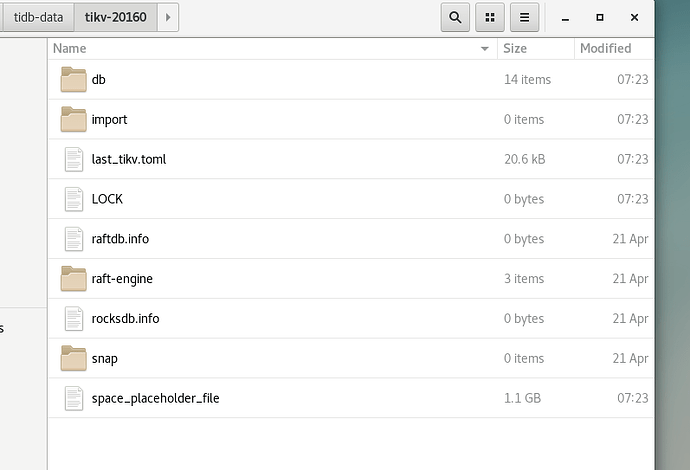Image resolution: width=690 pixels, height=470 pixels.
Task: Select the file name space_placeholder_file
Action: (155, 398)
